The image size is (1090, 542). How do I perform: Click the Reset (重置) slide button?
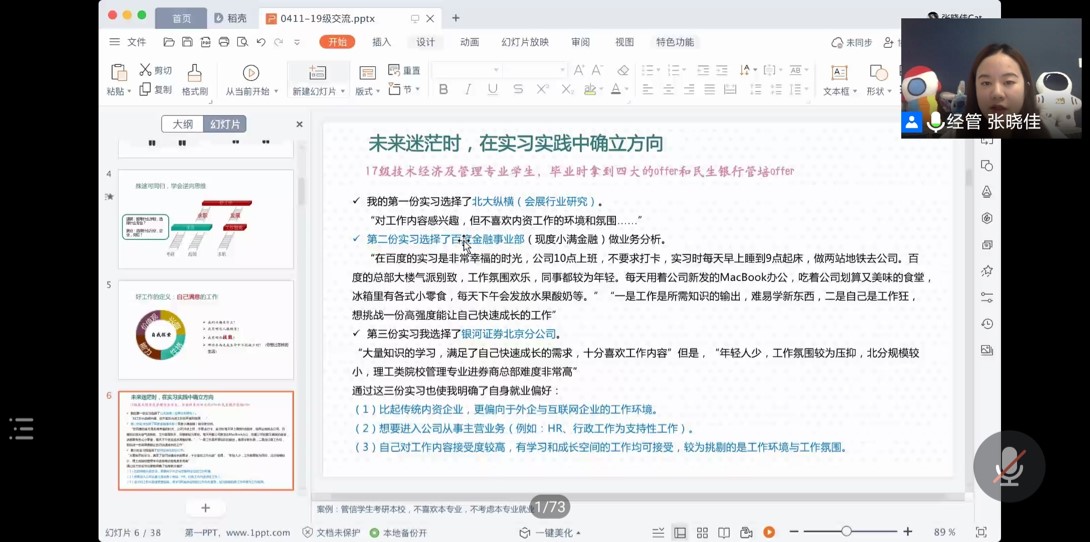[x=405, y=71]
